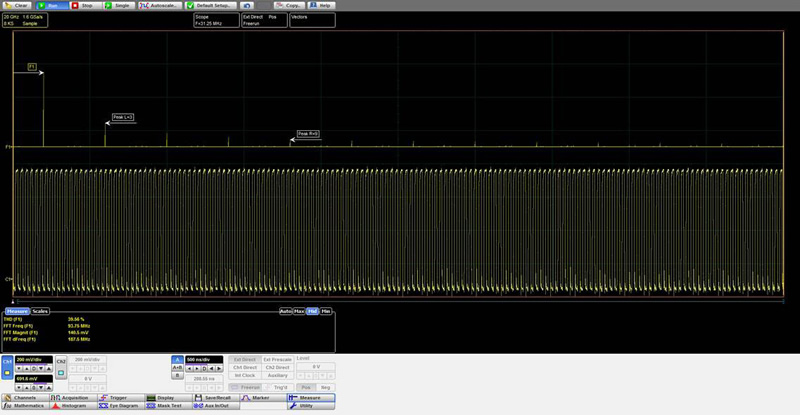This screenshot has width=800, height=415.
Task: Click the Copy toolbar button
Action: click(289, 5)
